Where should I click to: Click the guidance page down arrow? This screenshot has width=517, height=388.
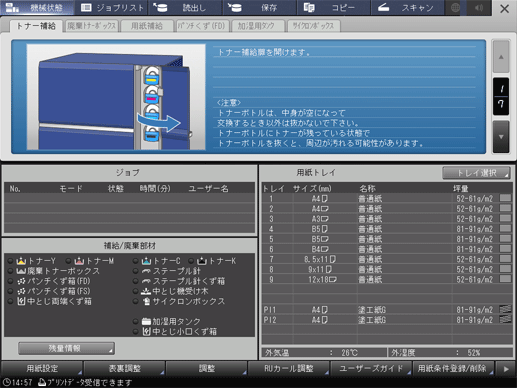pyautogui.click(x=501, y=137)
